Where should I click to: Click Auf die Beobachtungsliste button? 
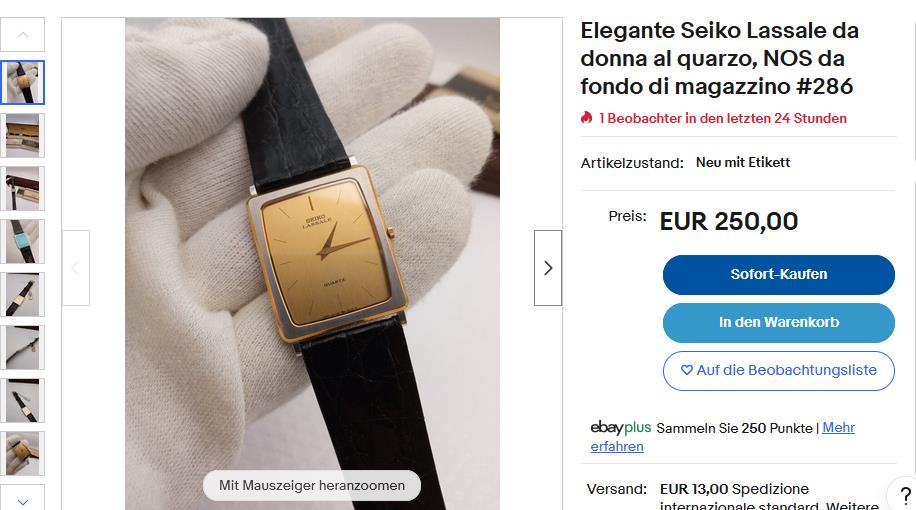[x=778, y=370]
